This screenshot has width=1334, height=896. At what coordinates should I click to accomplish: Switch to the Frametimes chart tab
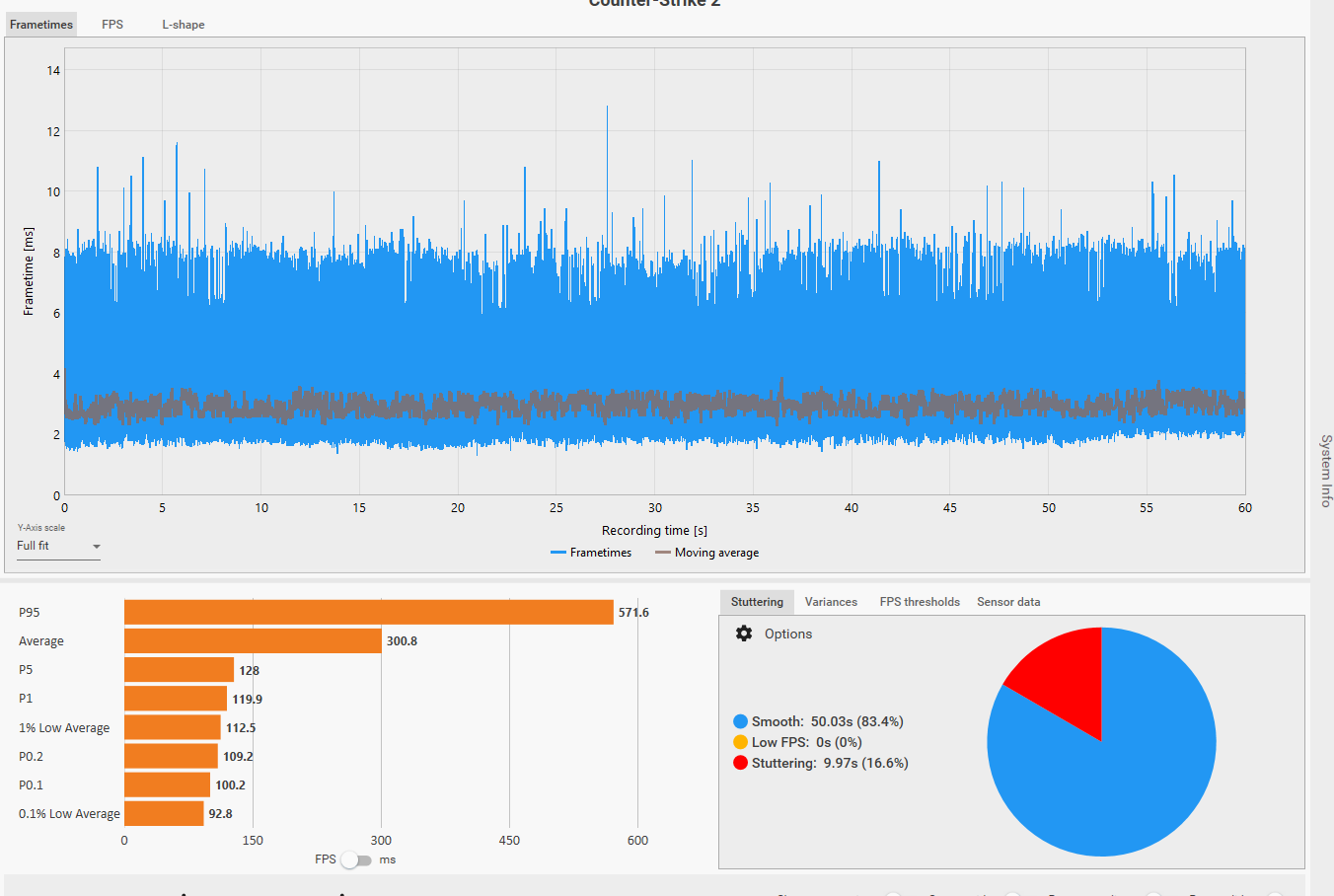pyautogui.click(x=41, y=25)
